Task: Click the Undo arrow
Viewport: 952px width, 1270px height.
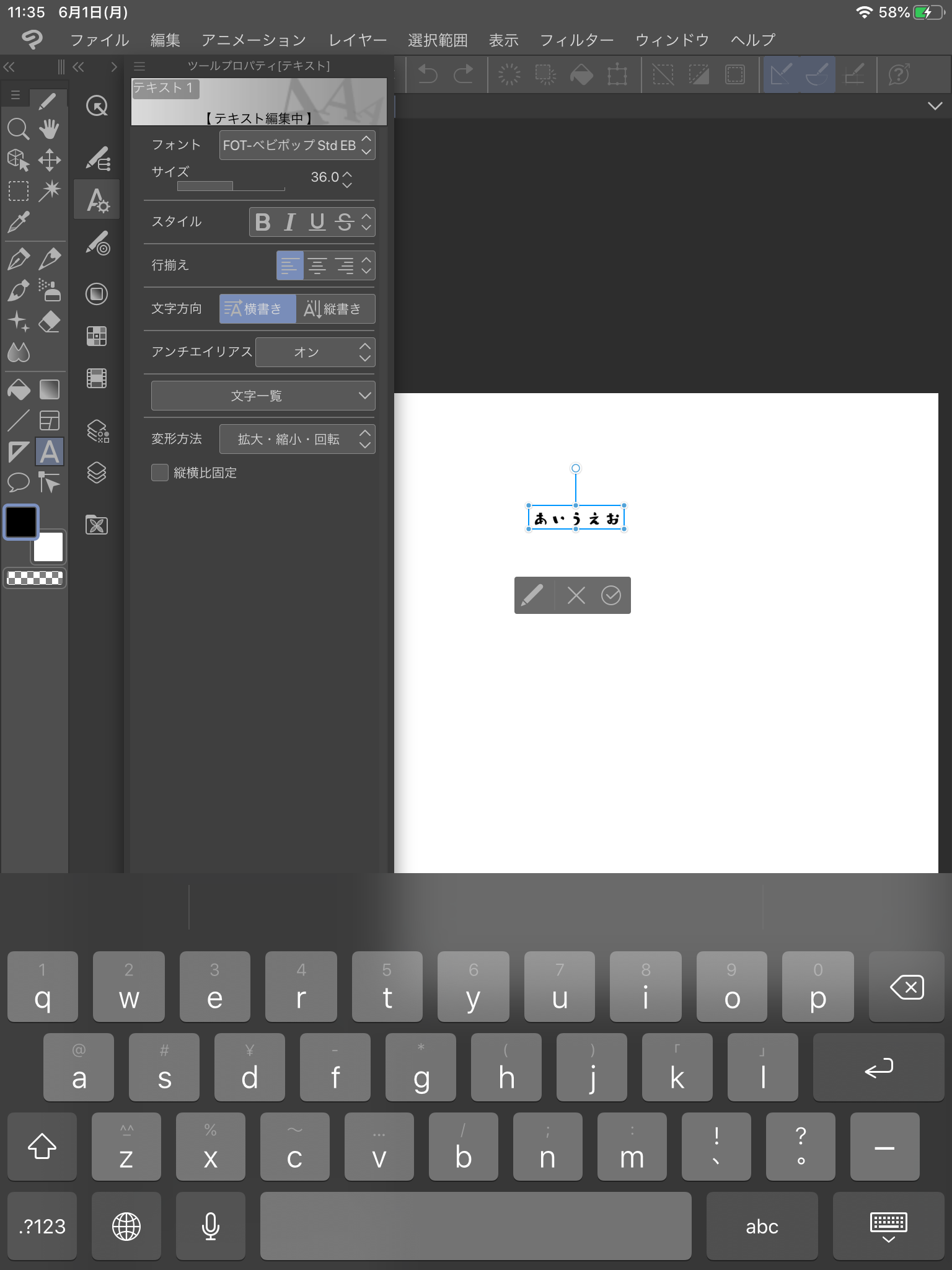Action: tap(428, 74)
